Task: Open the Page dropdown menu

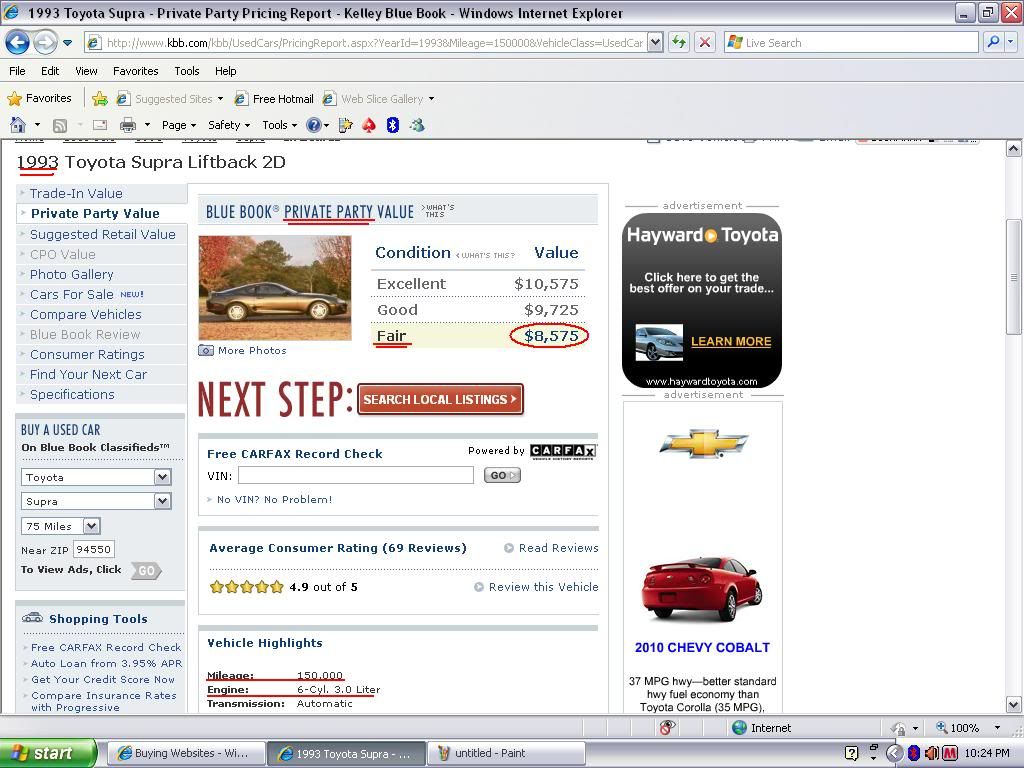Action: (x=179, y=125)
